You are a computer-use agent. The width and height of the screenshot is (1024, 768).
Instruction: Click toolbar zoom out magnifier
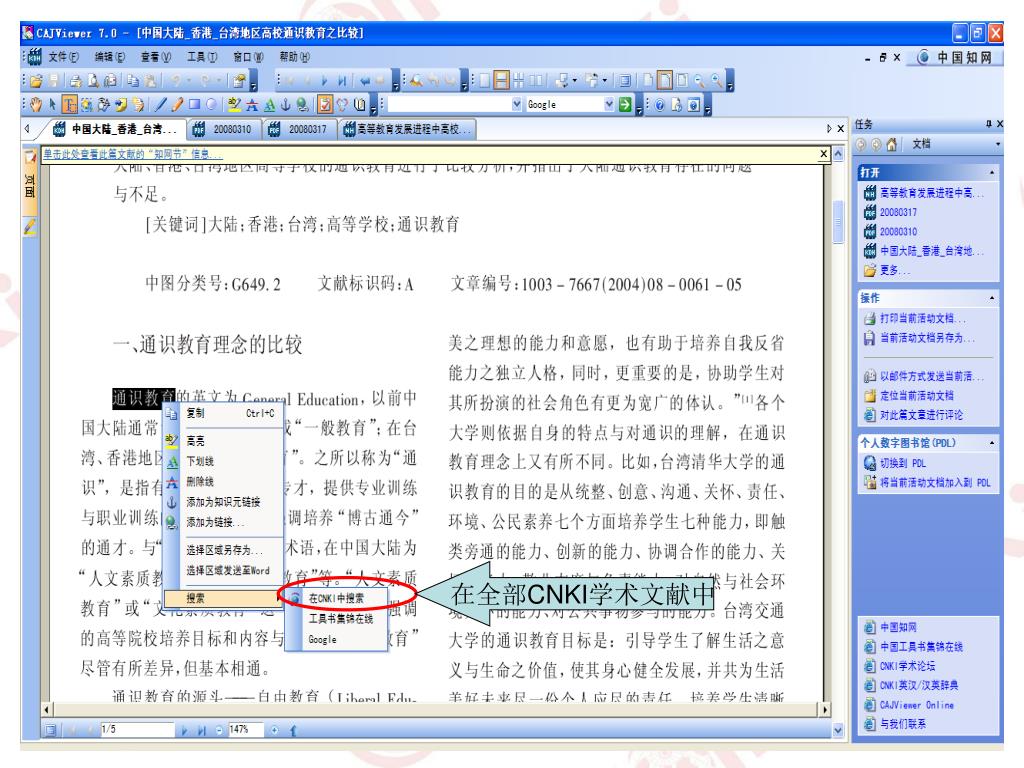tap(699, 80)
